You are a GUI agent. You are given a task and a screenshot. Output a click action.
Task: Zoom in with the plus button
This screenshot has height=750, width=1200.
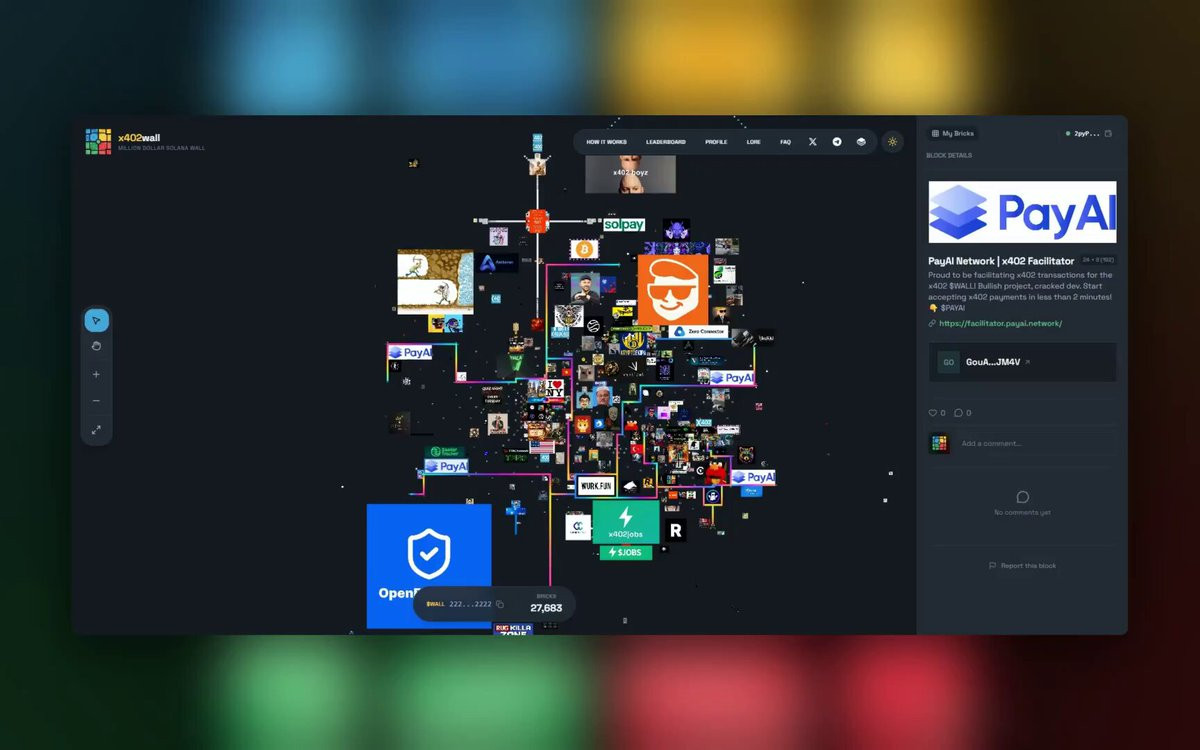pos(96,374)
